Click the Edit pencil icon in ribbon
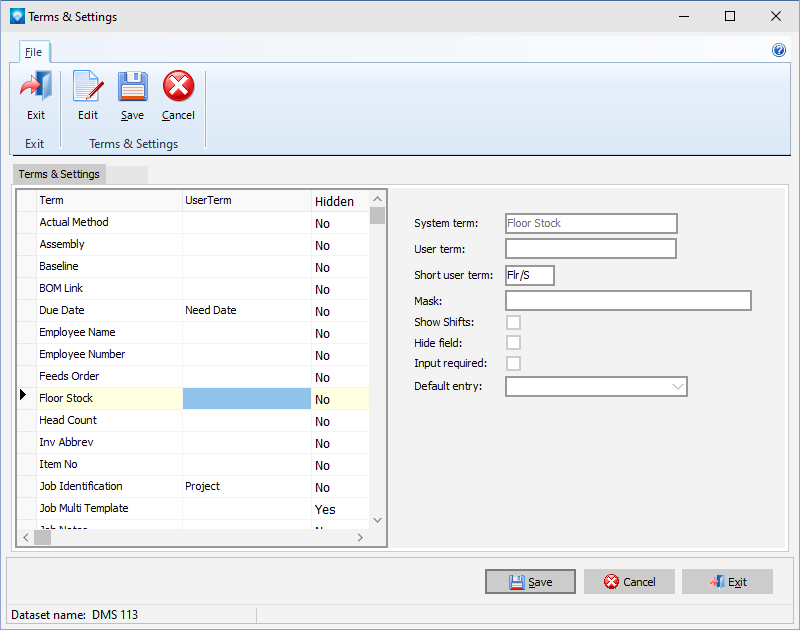 click(x=88, y=88)
